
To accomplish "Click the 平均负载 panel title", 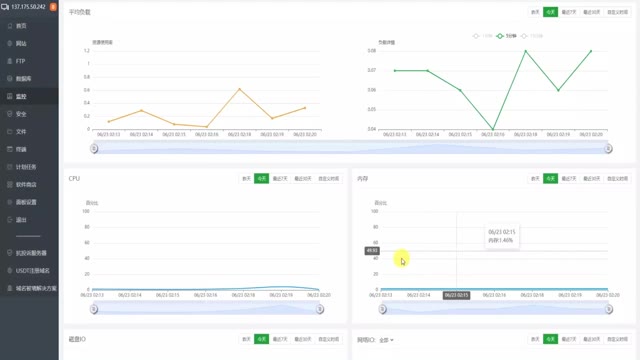I will pyautogui.click(x=80, y=12).
